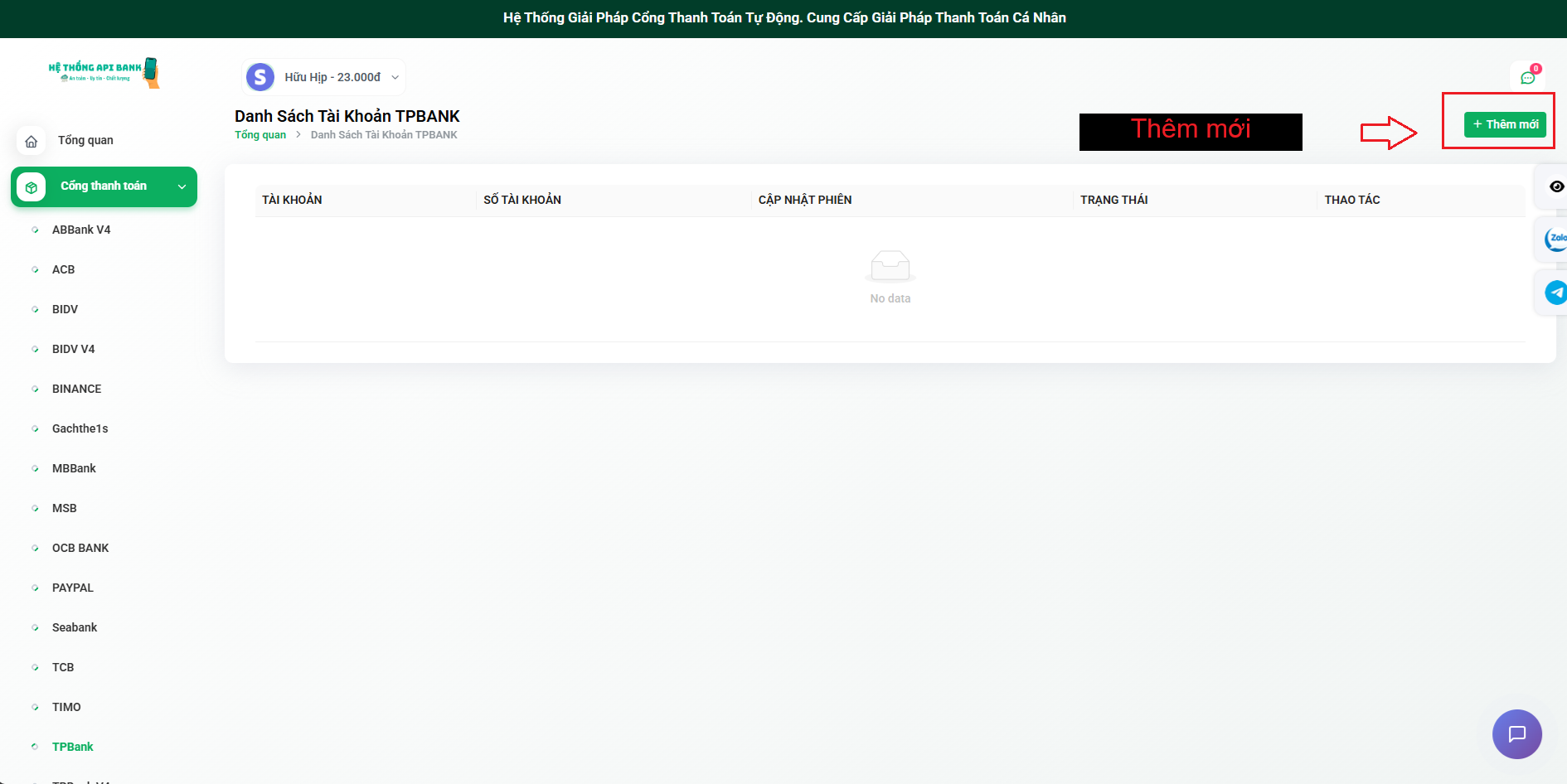Click the Cổng thanh toán cube icon
The width and height of the screenshot is (1567, 784).
32,187
